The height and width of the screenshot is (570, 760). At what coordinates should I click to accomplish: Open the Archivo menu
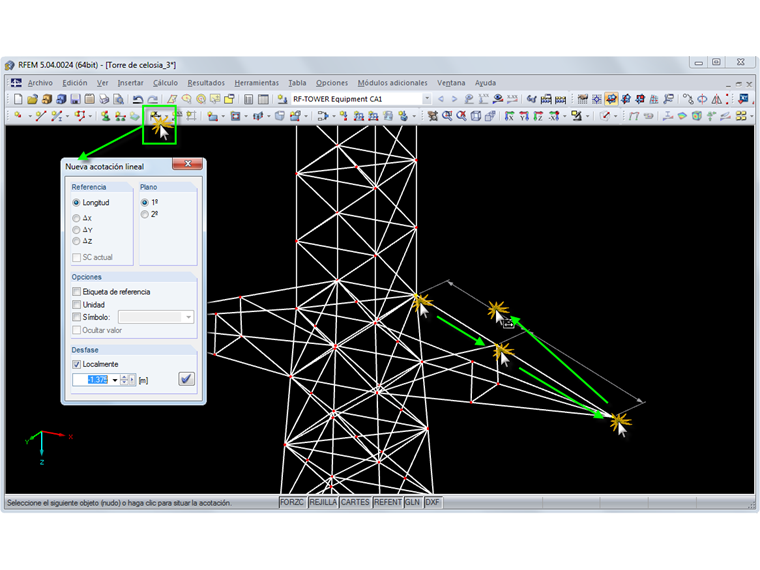click(x=40, y=83)
